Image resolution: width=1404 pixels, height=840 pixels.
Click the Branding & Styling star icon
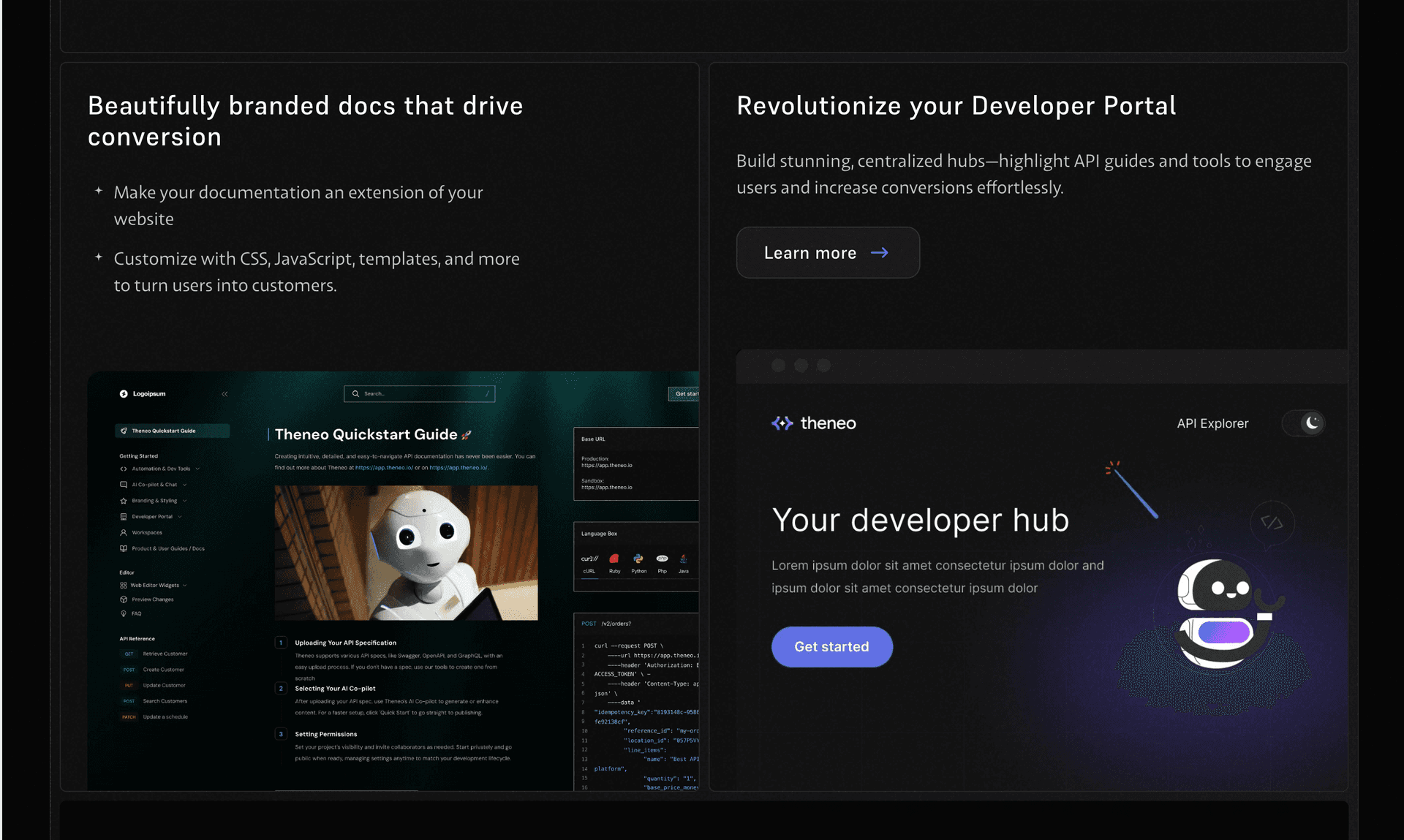click(x=124, y=501)
